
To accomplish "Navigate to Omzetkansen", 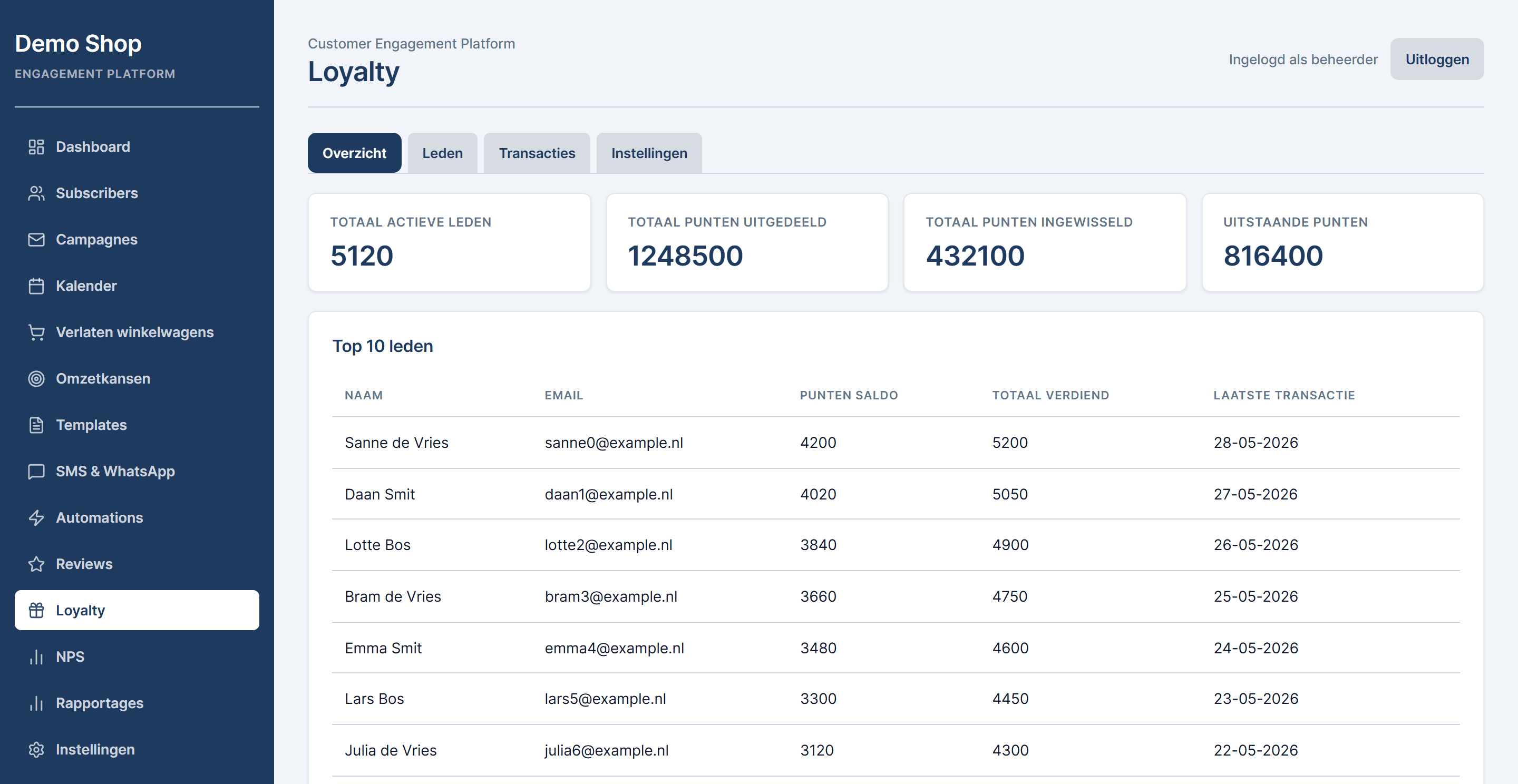I will [137, 379].
